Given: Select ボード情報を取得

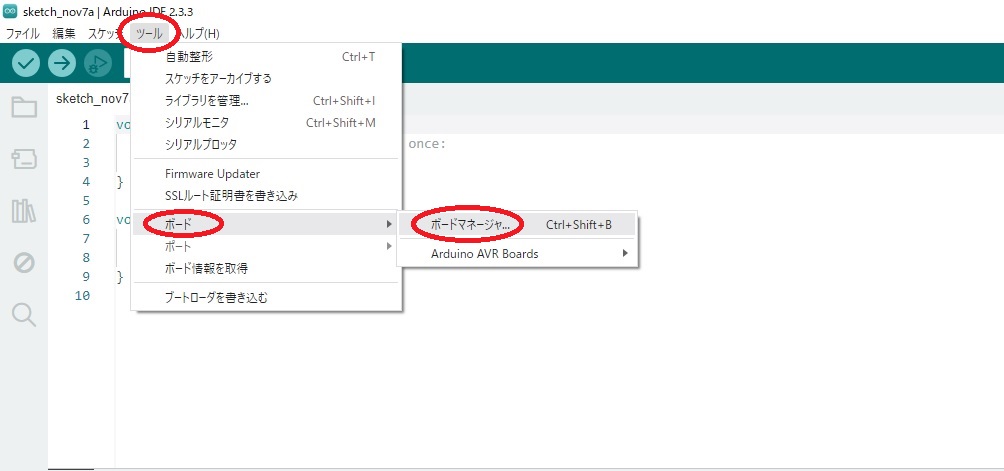Looking at the screenshot, I should pos(266,268).
